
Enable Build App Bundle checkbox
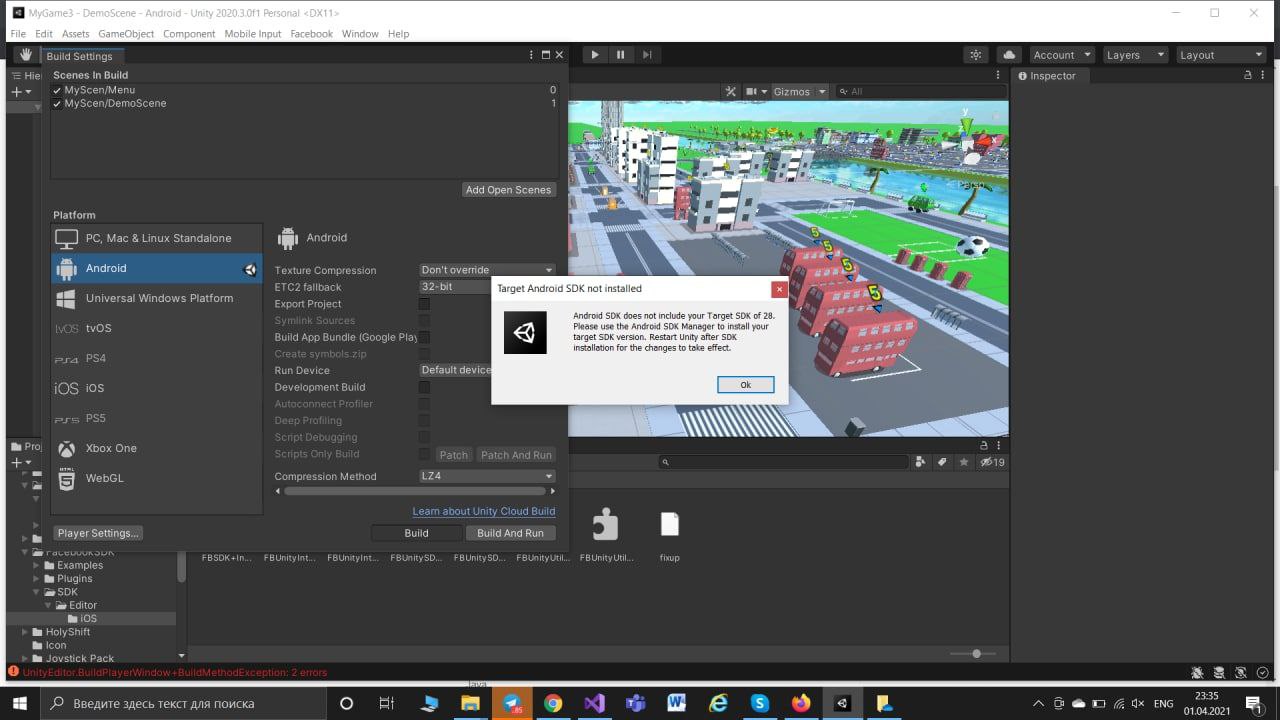point(424,337)
